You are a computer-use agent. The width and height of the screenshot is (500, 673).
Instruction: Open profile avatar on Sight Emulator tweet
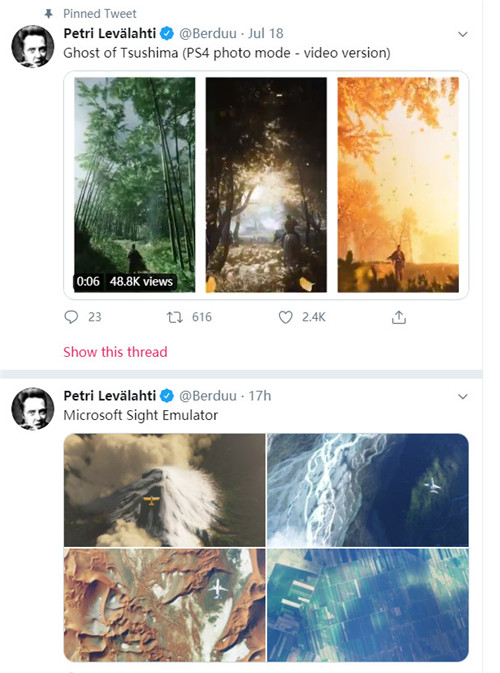tap(33, 409)
